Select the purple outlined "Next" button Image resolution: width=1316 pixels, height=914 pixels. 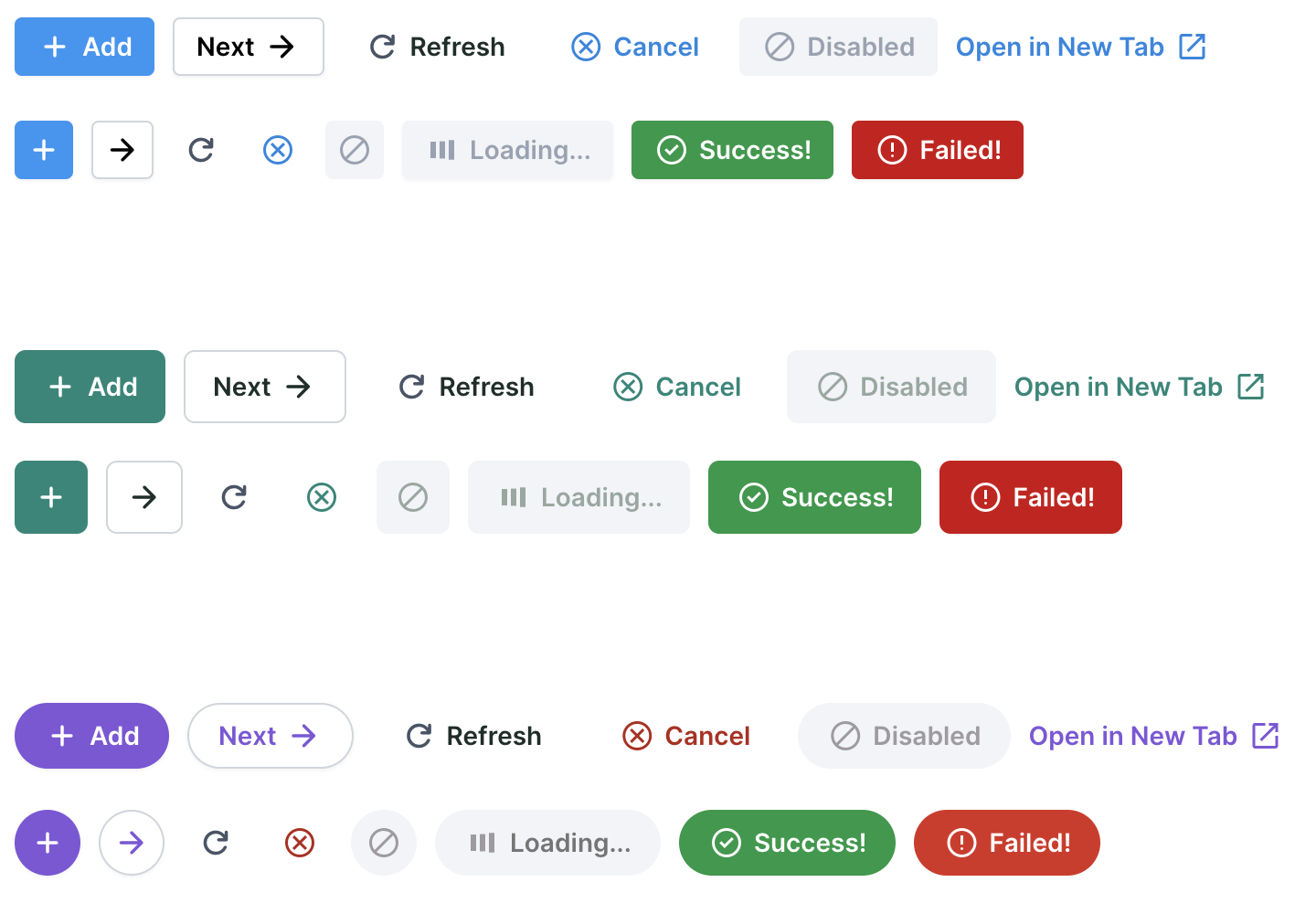point(270,736)
